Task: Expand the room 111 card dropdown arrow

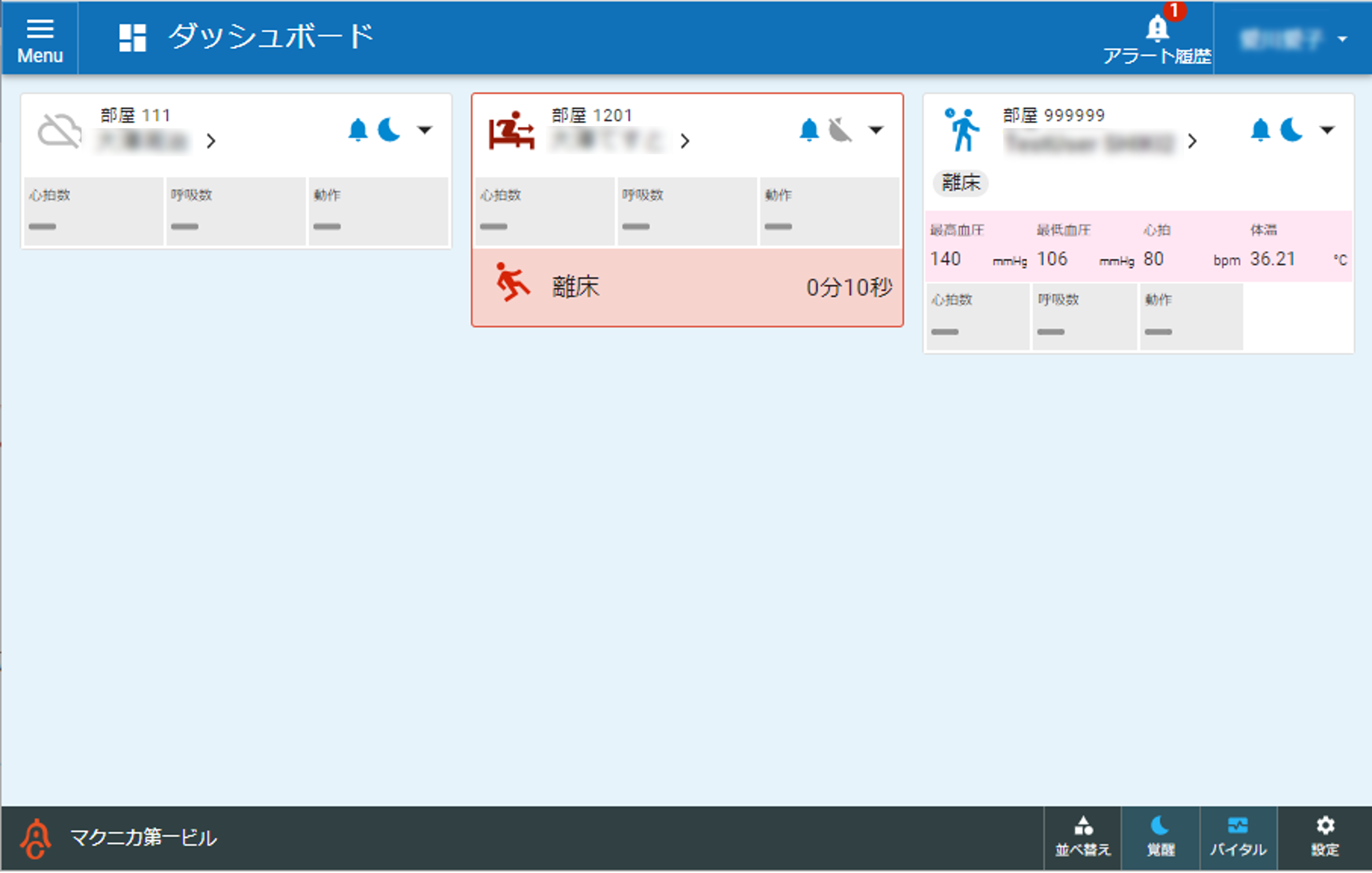Action: [424, 130]
